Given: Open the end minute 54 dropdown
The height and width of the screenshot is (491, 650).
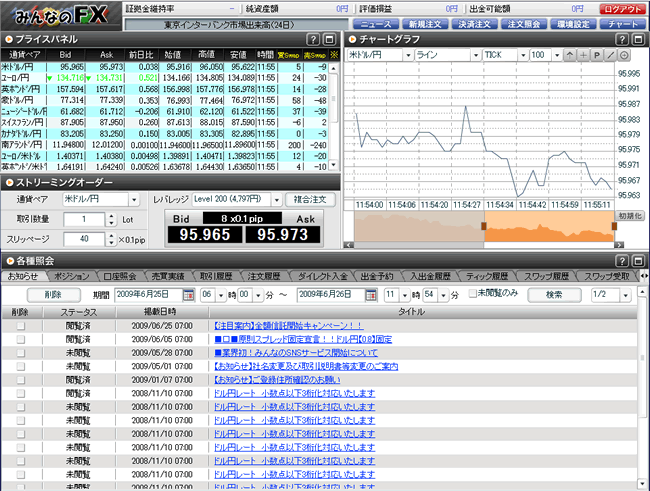Looking at the screenshot, I should (x=444, y=295).
